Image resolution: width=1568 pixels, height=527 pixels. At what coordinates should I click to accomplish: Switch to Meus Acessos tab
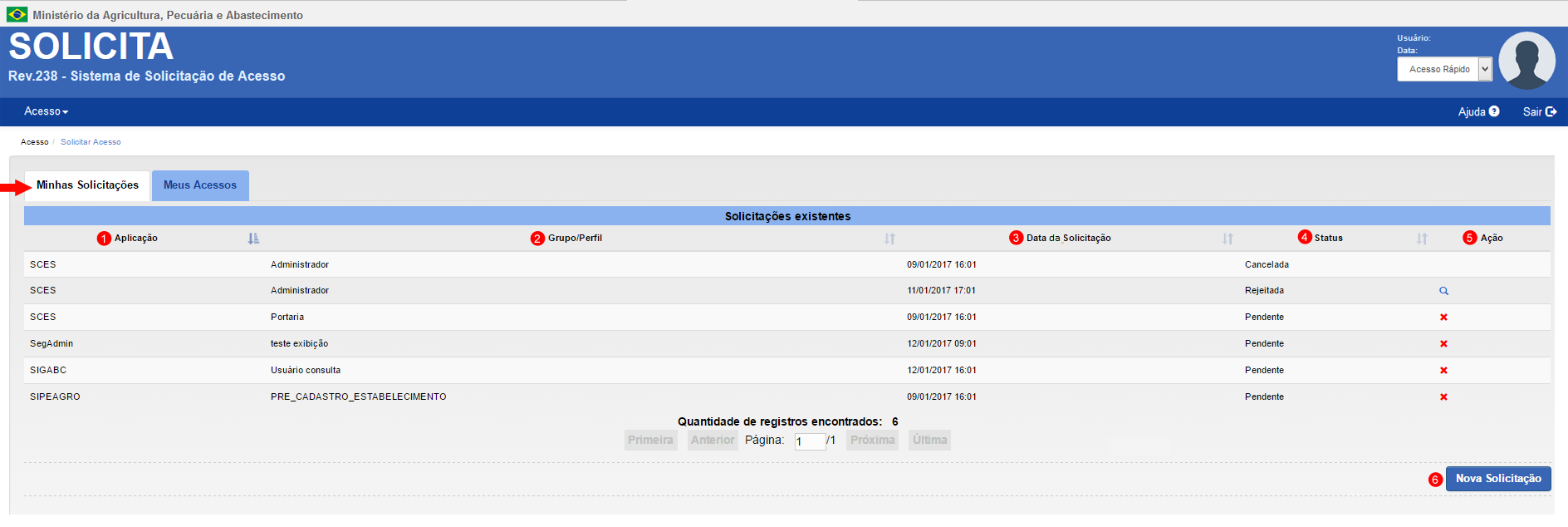coord(200,185)
